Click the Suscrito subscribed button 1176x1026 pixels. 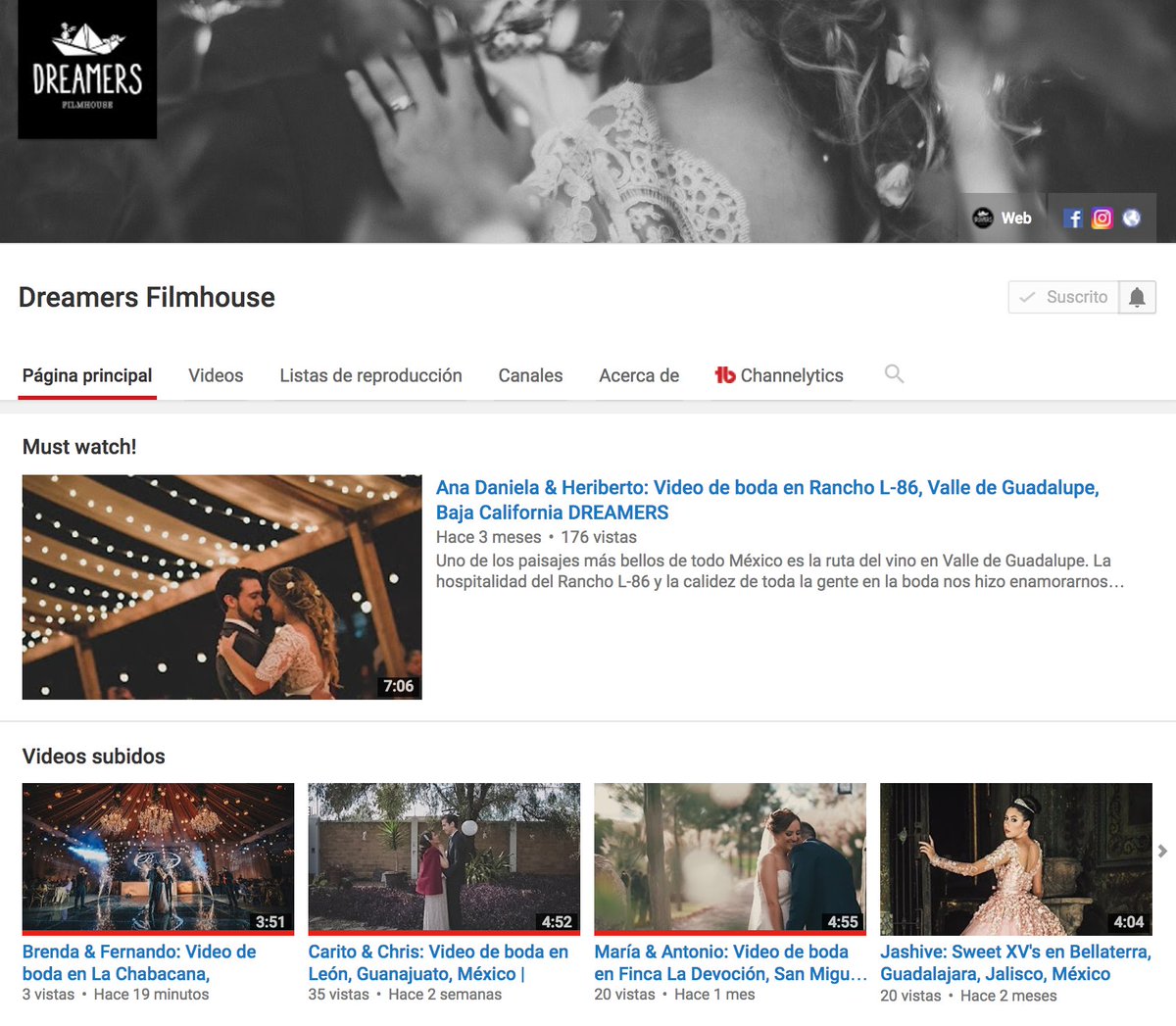coord(1063,297)
